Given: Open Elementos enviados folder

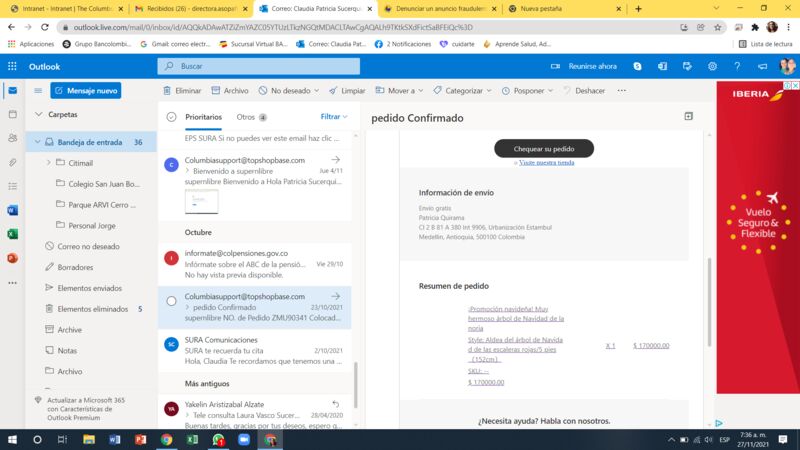Looking at the screenshot, I should pos(91,288).
